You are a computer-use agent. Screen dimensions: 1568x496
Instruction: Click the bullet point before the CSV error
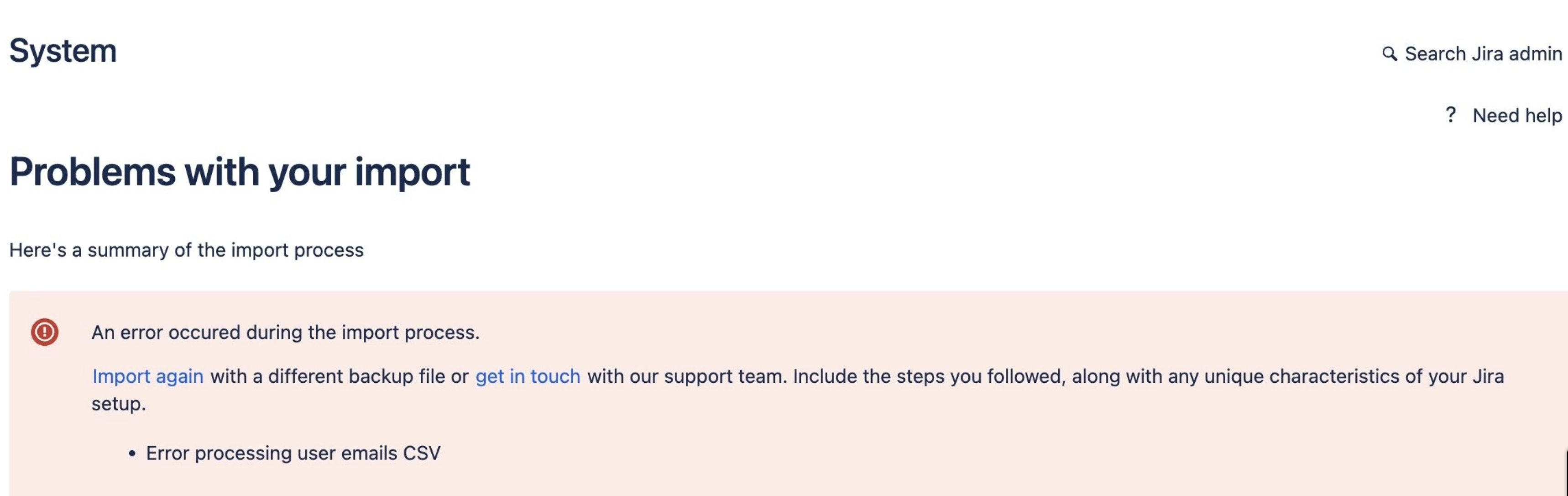132,454
